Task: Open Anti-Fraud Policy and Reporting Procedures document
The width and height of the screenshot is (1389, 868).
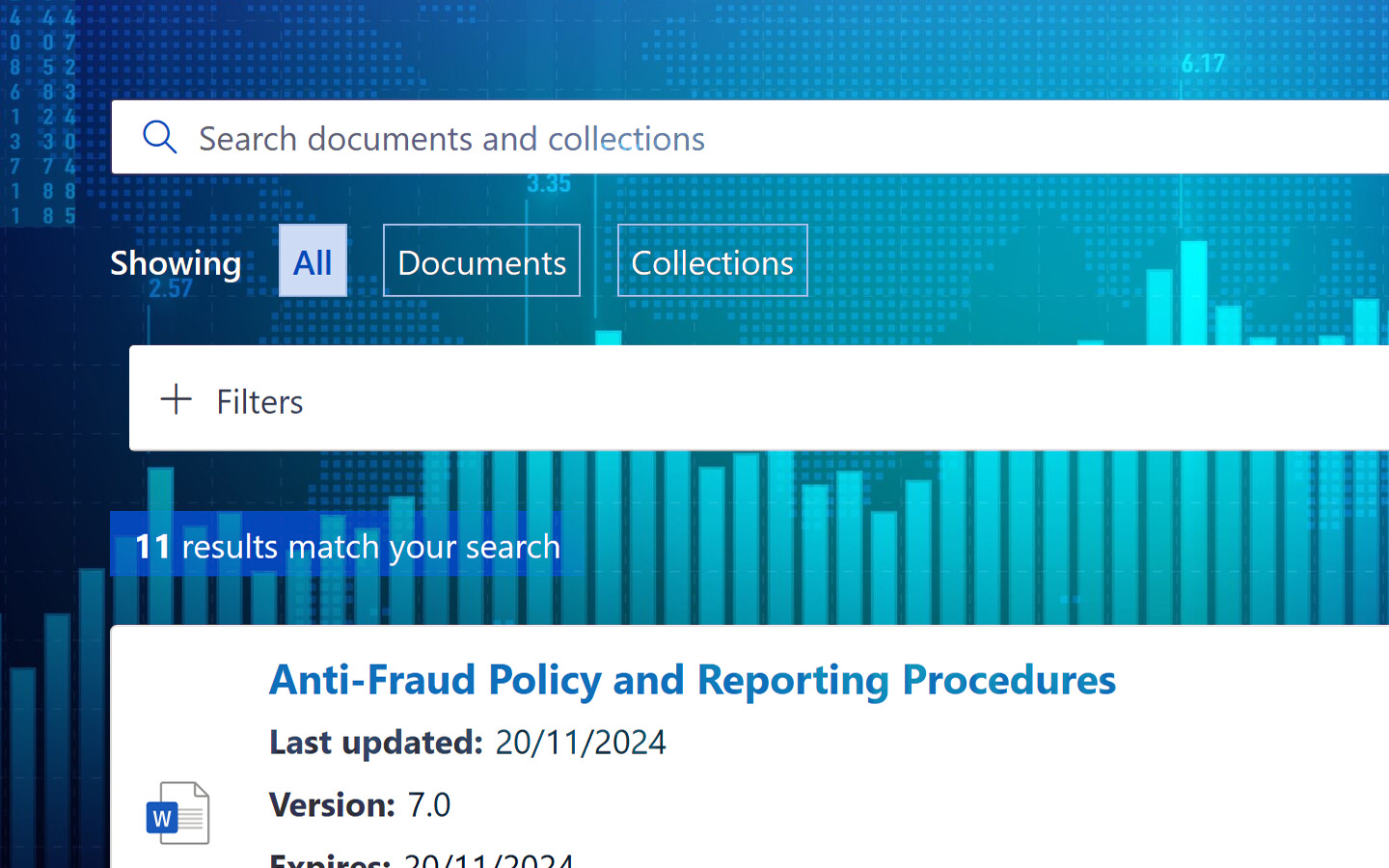Action: tap(693, 680)
